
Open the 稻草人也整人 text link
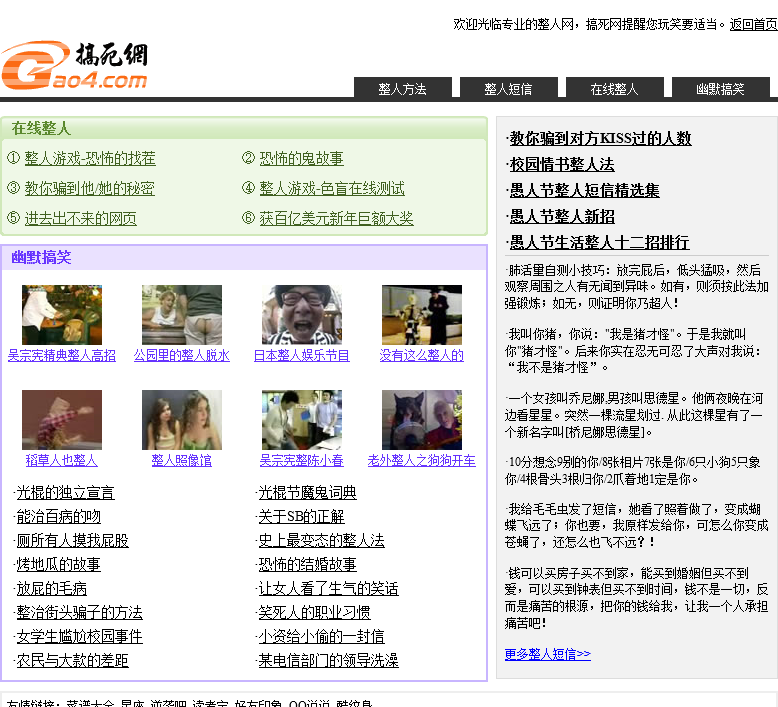62,460
